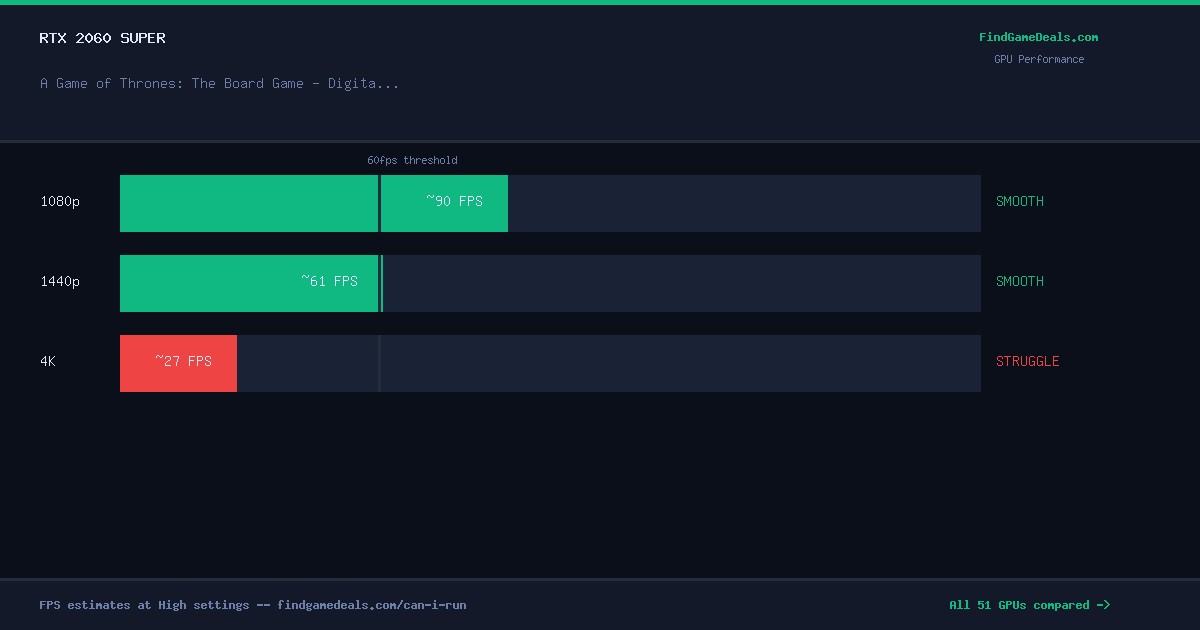Select the 1440p resolution label

[60, 281]
